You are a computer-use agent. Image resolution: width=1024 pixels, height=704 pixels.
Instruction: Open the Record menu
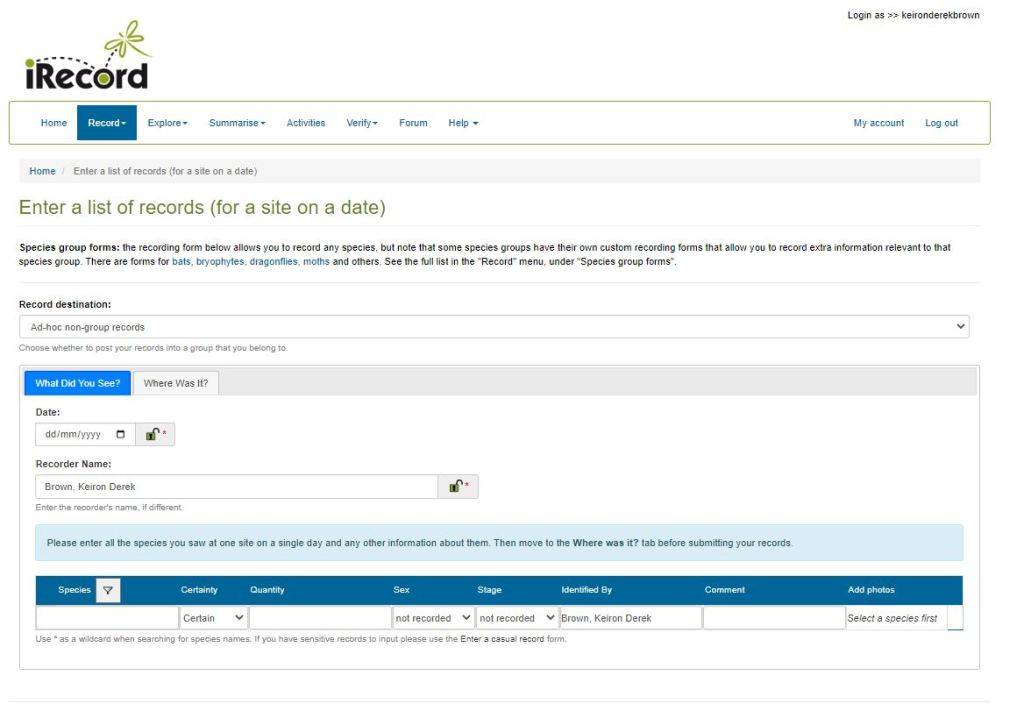(x=106, y=123)
